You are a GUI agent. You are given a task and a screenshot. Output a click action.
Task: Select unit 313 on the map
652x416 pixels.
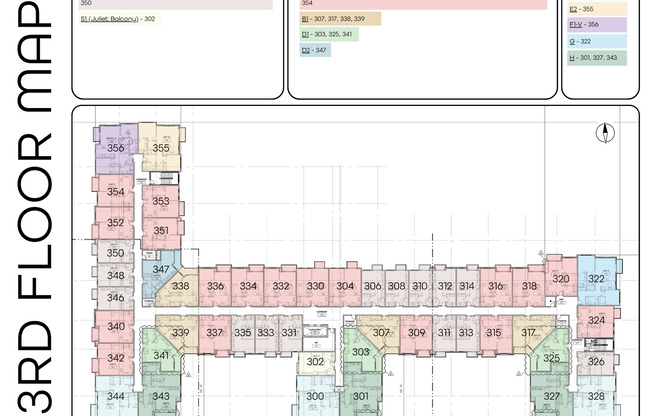466,333
